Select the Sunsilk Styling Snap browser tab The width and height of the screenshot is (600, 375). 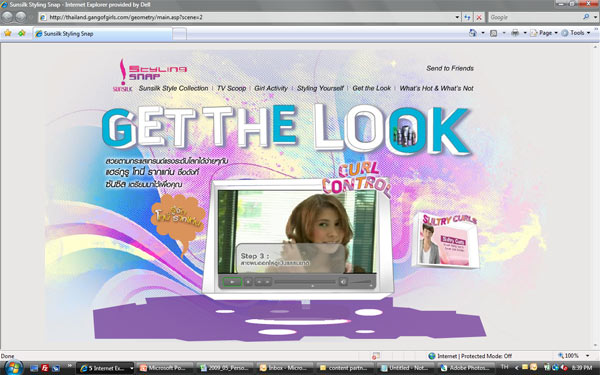103,34
